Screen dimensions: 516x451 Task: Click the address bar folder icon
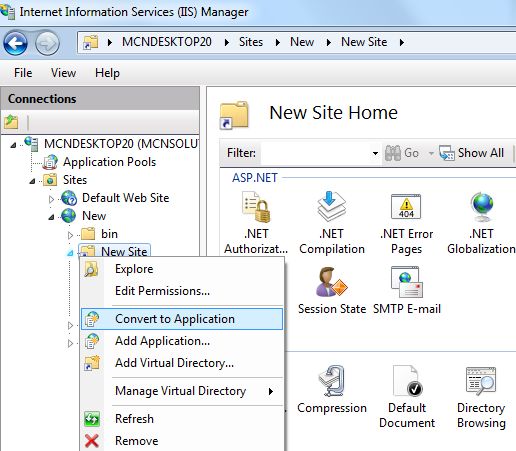click(91, 42)
